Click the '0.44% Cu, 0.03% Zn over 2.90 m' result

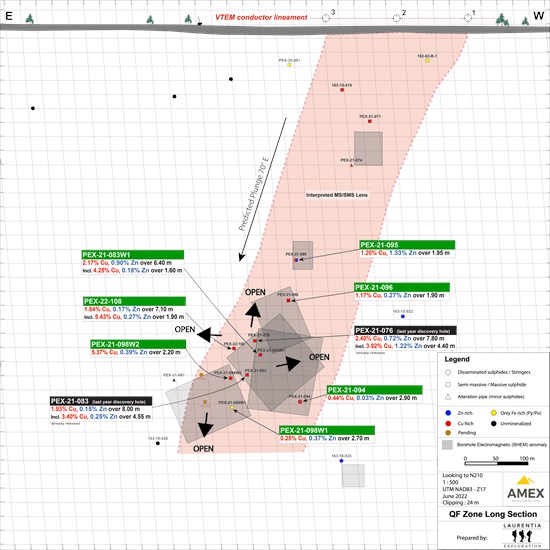[373, 398]
